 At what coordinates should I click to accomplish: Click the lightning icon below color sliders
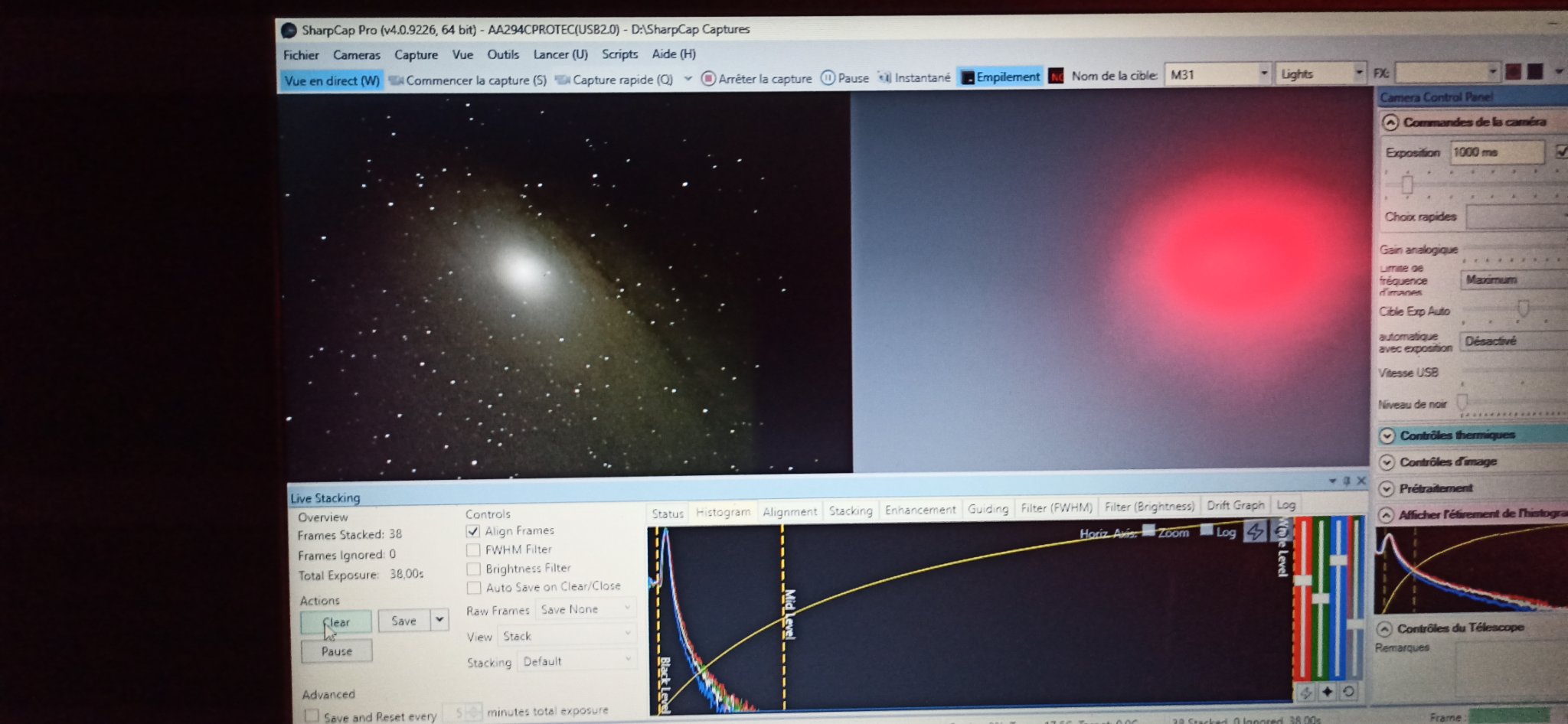tap(1305, 693)
